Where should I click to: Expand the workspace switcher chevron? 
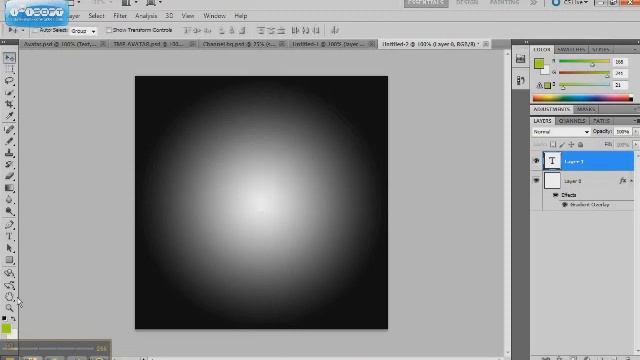pos(533,3)
